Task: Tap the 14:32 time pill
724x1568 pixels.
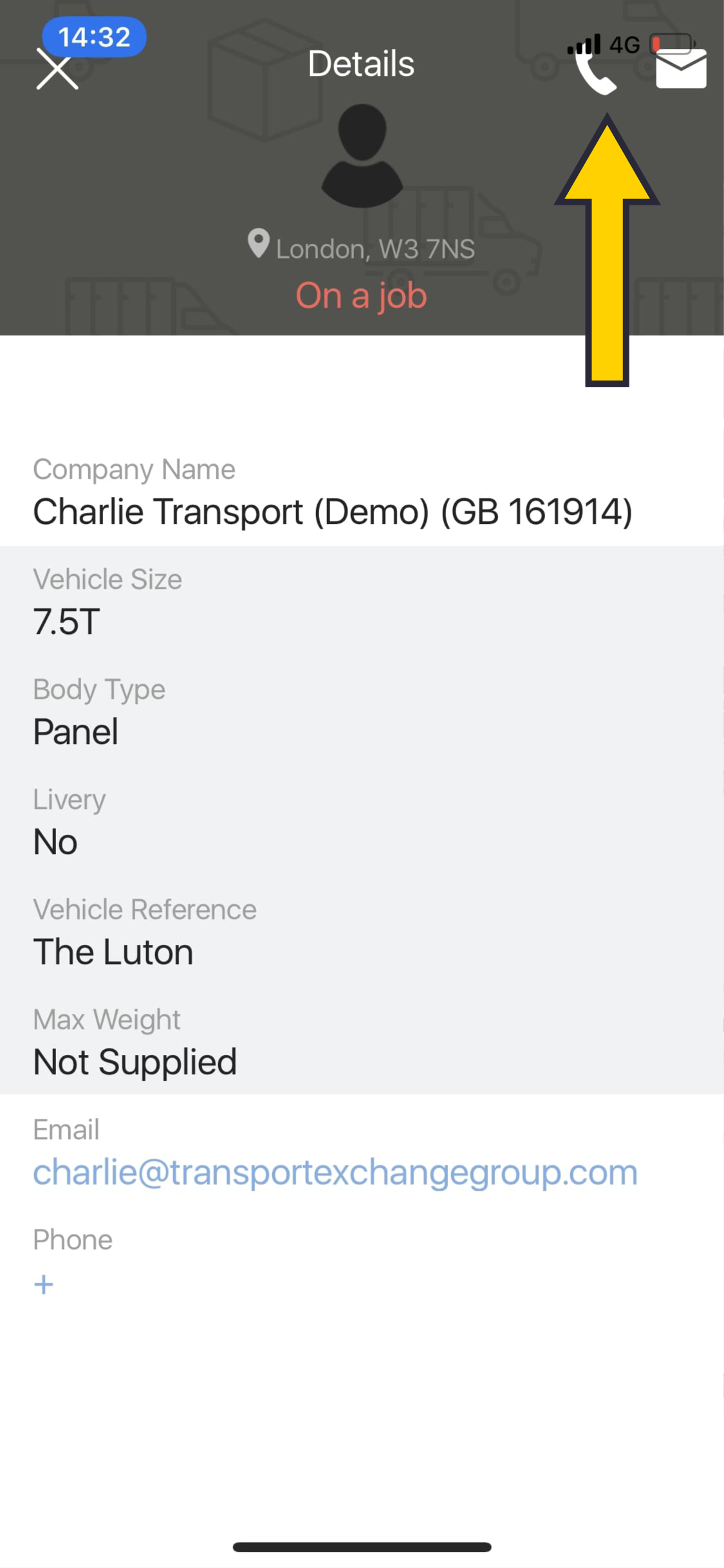Action: [x=94, y=37]
